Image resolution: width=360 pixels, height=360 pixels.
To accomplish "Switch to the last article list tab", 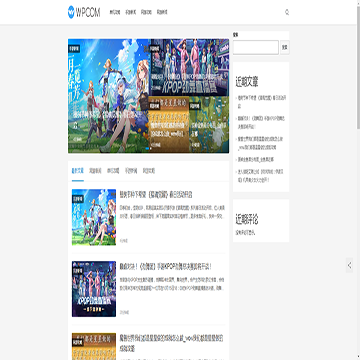I will [x=149, y=171].
